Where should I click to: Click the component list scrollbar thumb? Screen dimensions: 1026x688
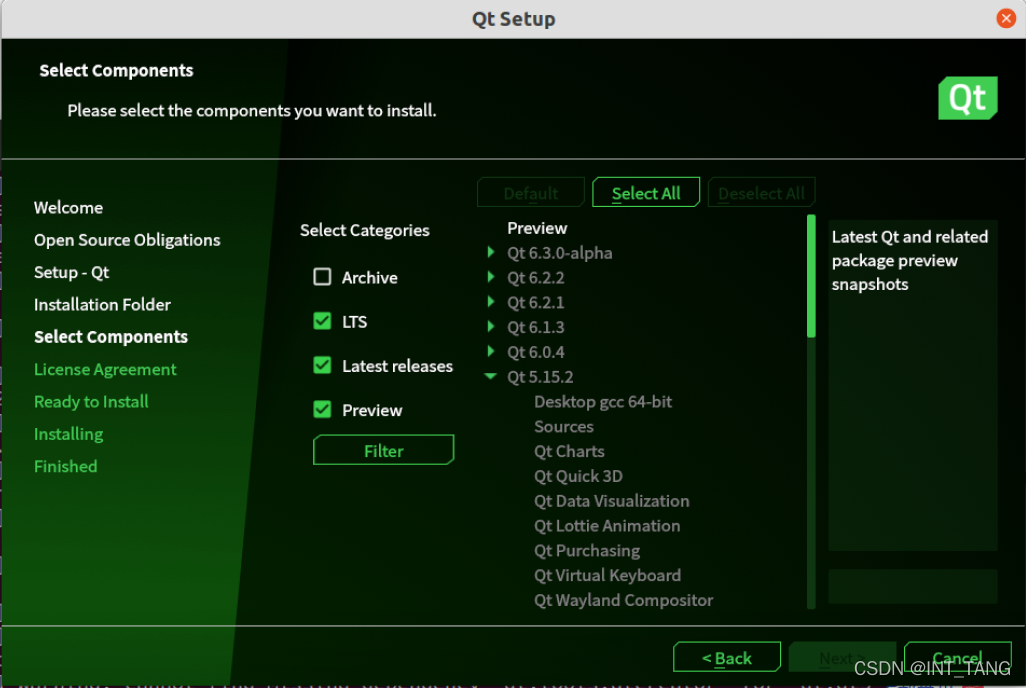click(811, 276)
